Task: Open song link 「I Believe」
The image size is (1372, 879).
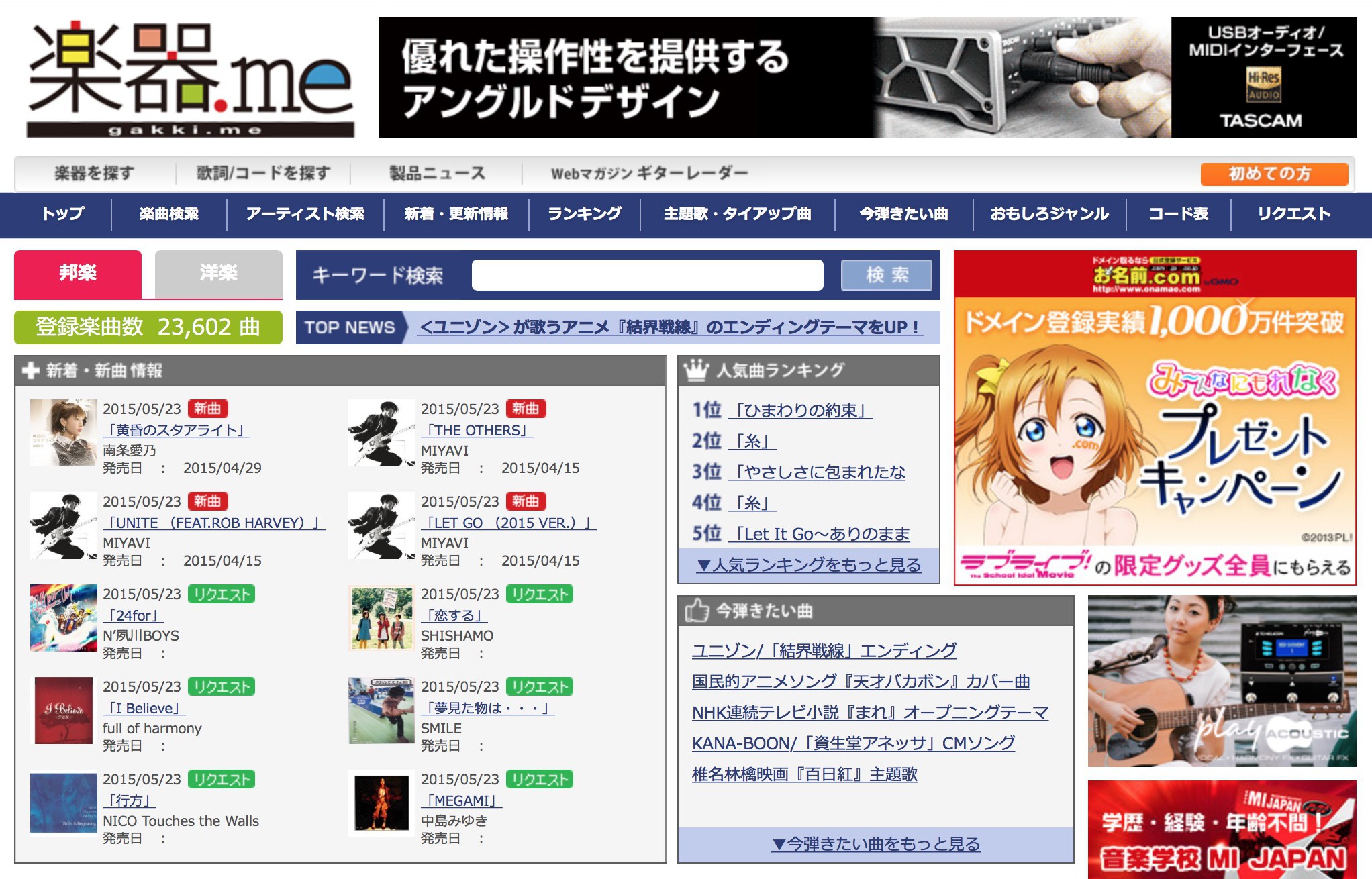Action: [x=144, y=708]
